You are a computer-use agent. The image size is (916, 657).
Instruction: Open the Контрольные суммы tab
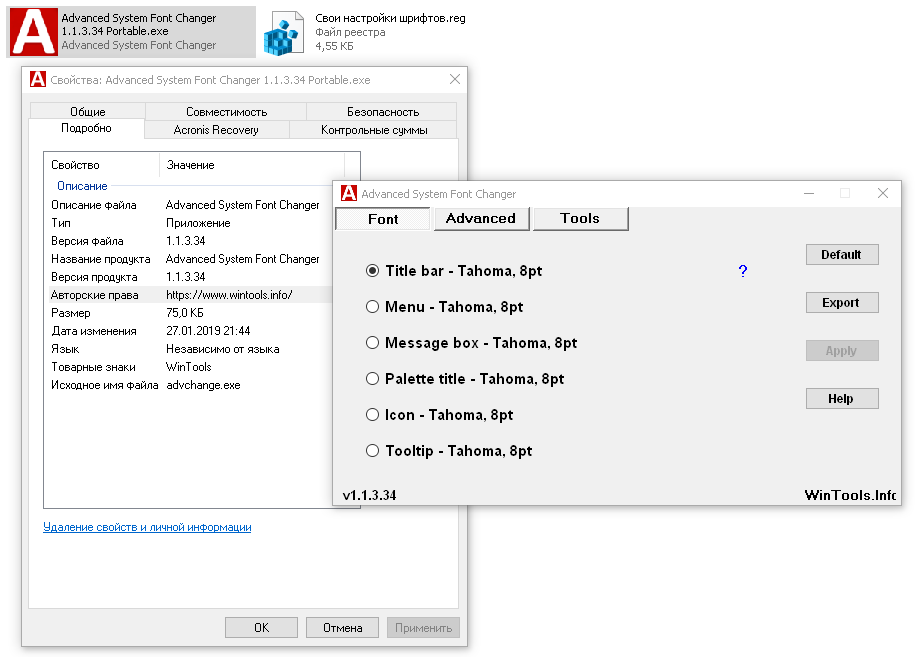point(374,130)
